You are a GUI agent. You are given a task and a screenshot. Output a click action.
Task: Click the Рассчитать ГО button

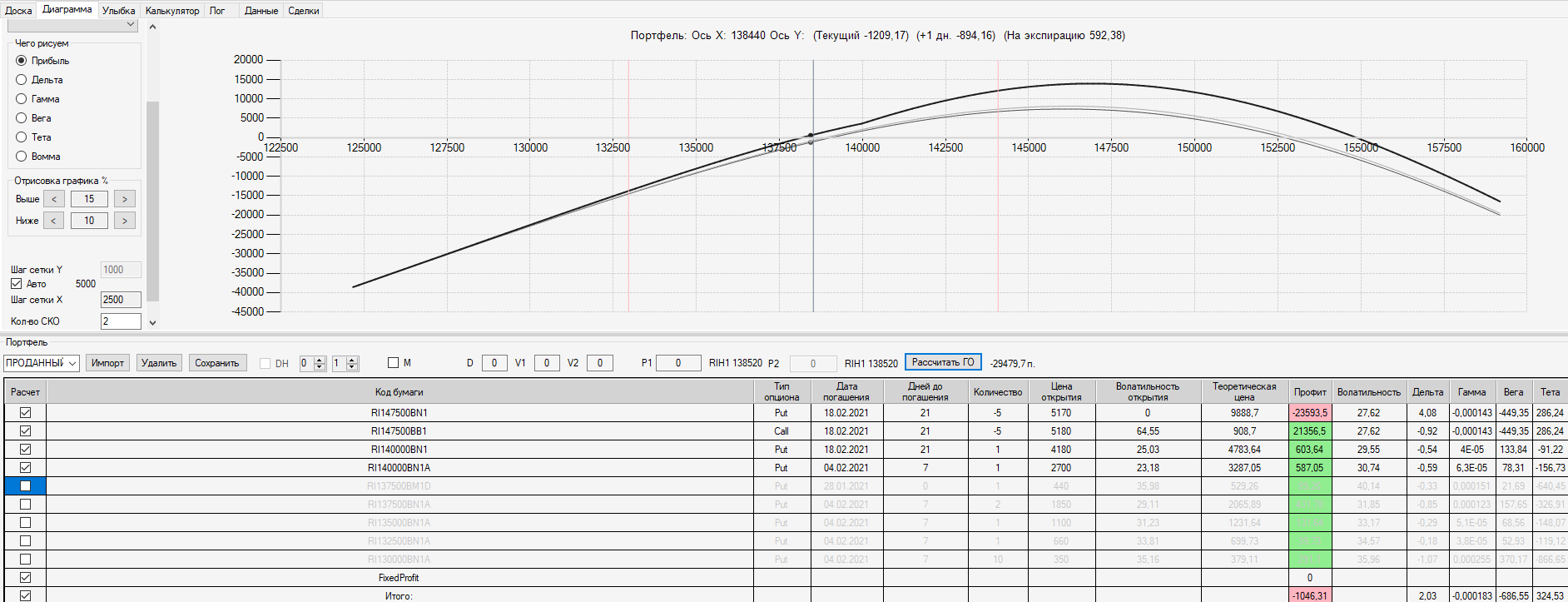943,362
